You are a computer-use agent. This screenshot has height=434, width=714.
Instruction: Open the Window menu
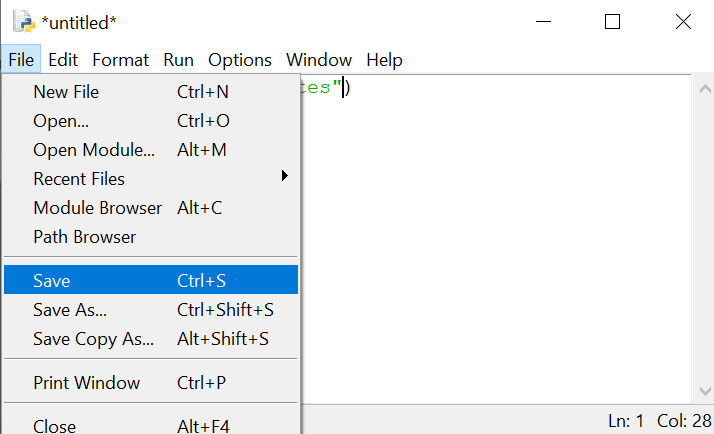[318, 60]
